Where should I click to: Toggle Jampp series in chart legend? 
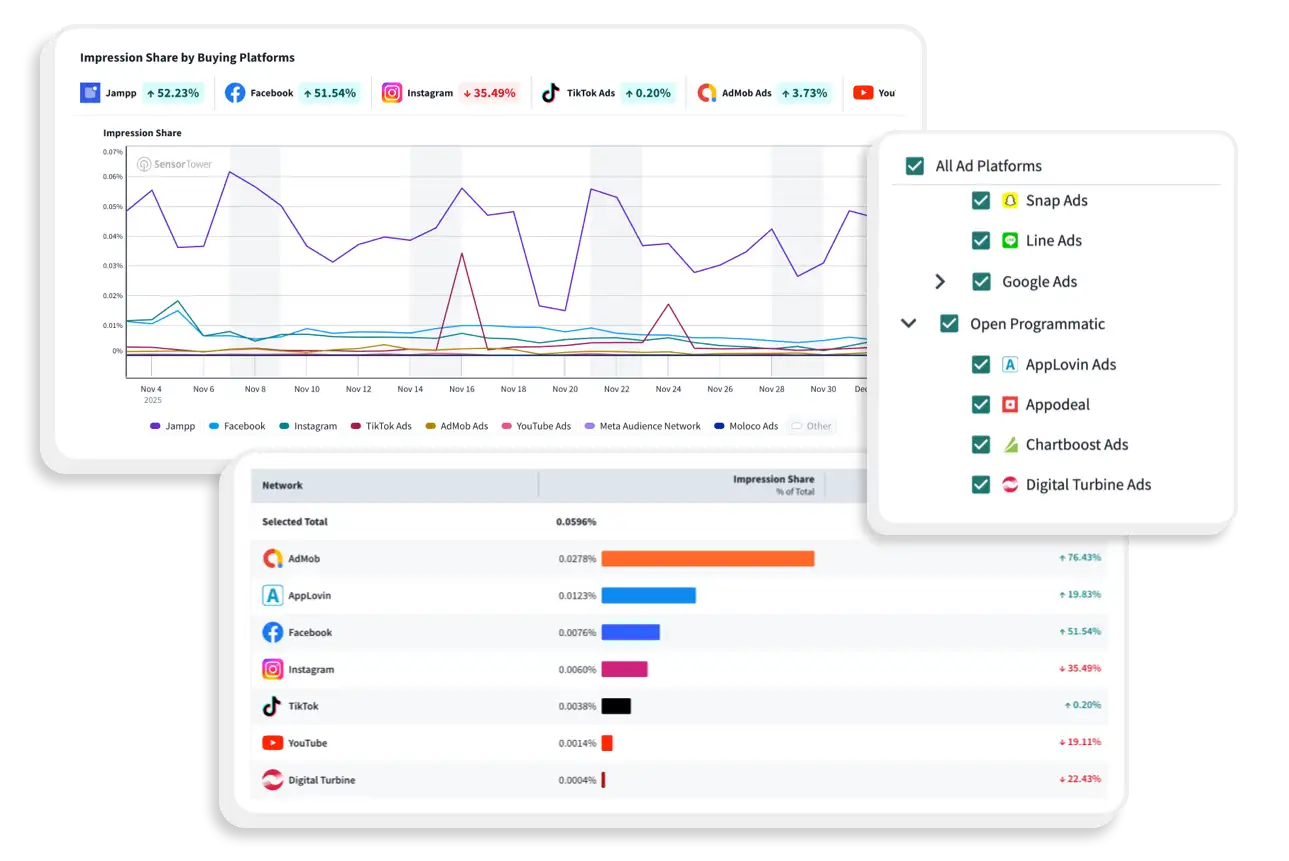click(x=173, y=426)
